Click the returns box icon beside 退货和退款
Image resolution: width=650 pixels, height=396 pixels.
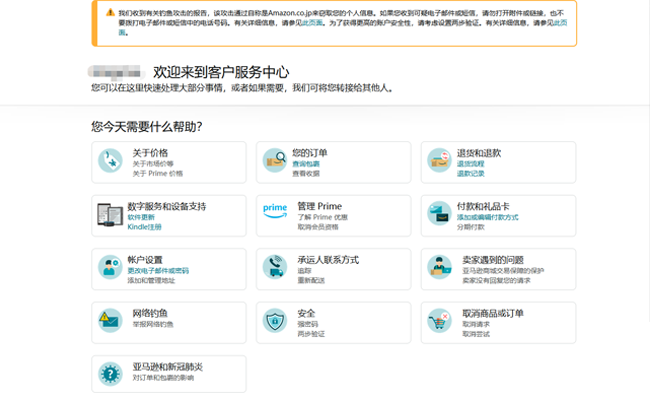[x=439, y=160]
